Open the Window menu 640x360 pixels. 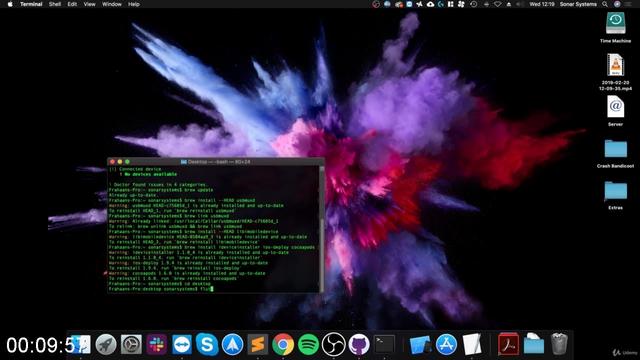(x=111, y=4)
